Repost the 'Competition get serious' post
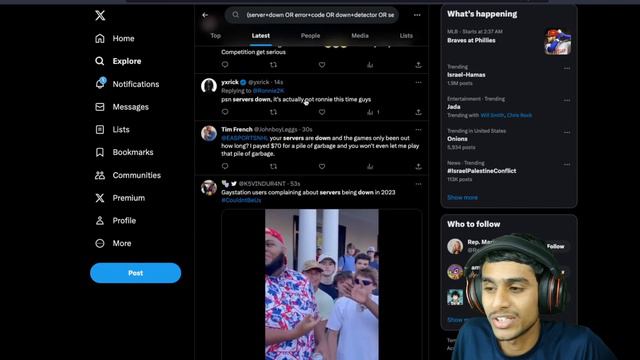The height and width of the screenshot is (360, 640). click(x=273, y=64)
